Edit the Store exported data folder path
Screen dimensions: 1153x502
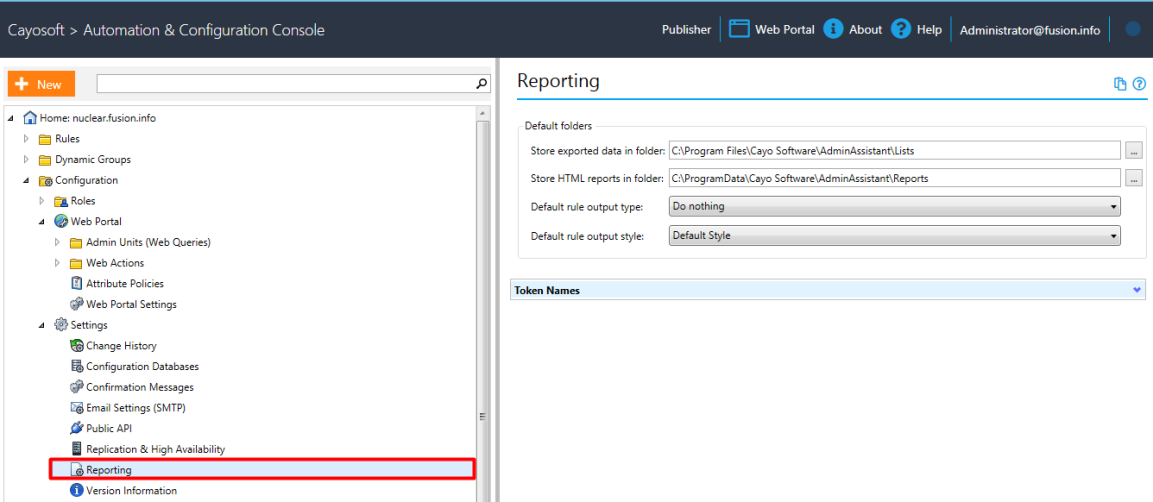click(894, 150)
